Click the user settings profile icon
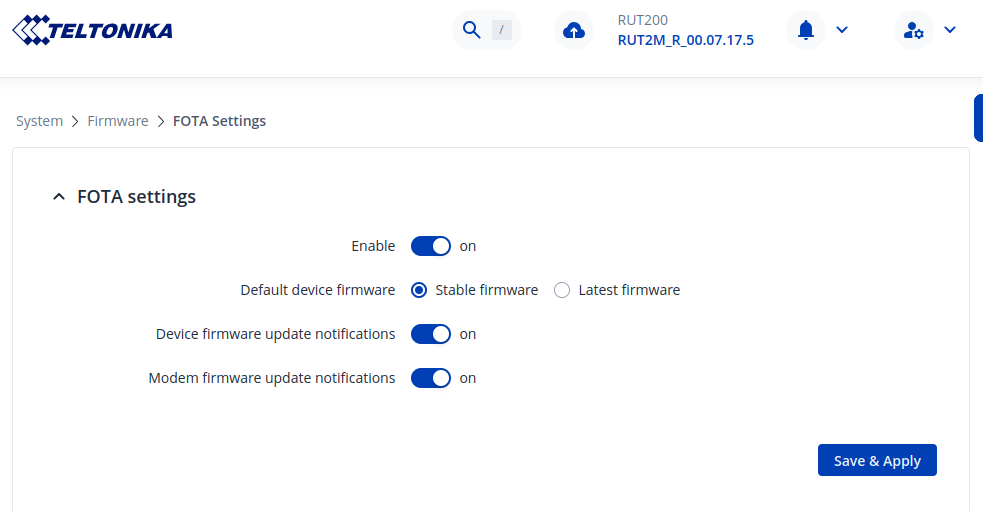This screenshot has width=983, height=511. pyautogui.click(x=913, y=30)
